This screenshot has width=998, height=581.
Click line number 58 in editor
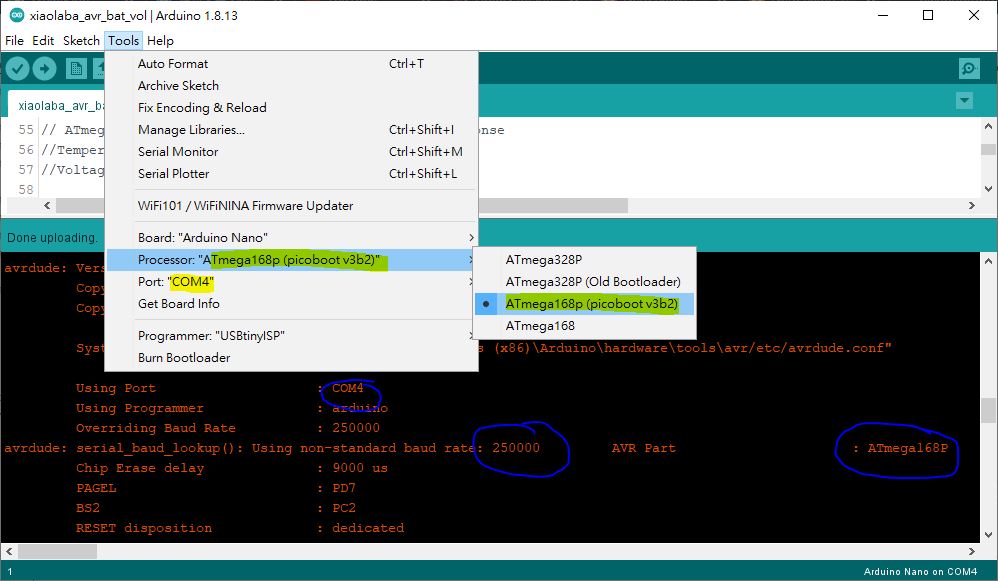25,190
